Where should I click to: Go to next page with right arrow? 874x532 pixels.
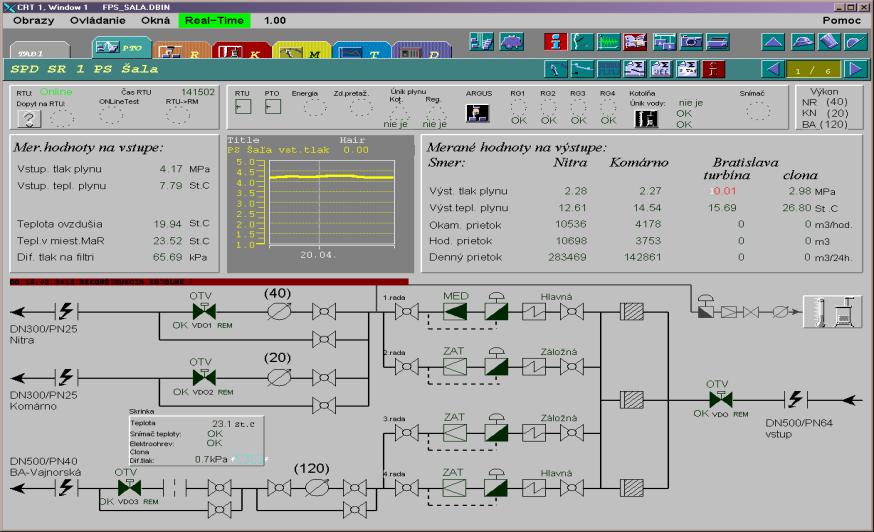coord(855,69)
